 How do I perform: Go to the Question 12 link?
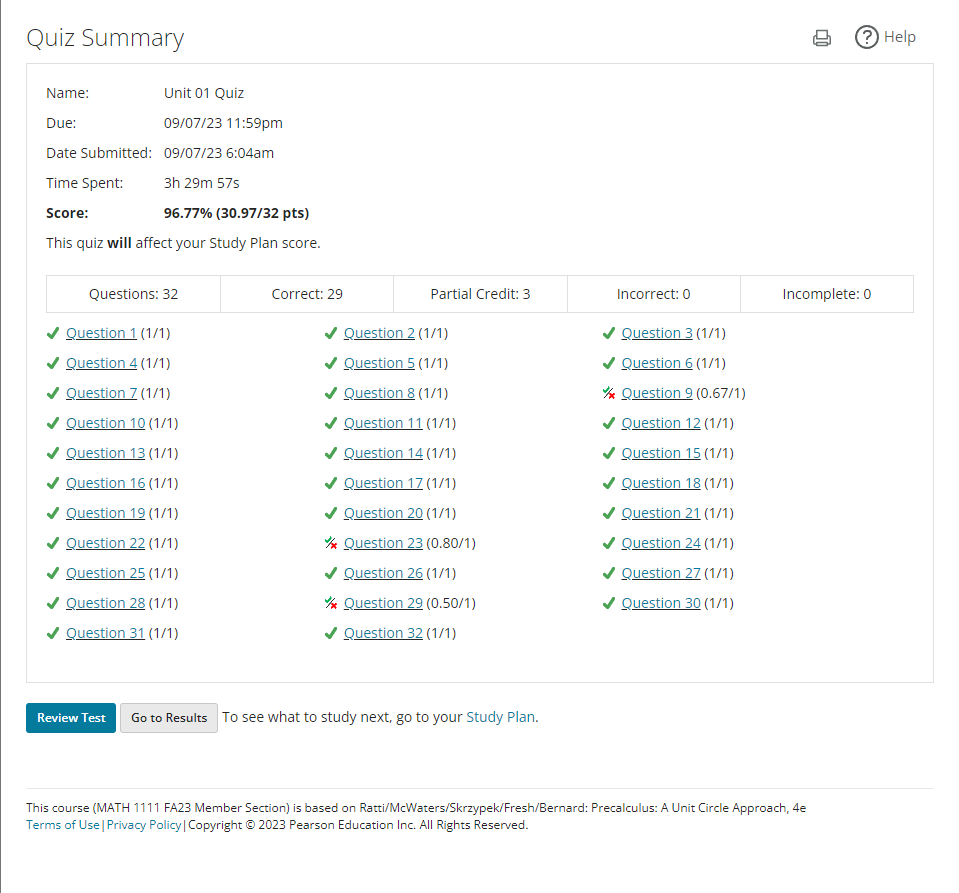click(660, 423)
